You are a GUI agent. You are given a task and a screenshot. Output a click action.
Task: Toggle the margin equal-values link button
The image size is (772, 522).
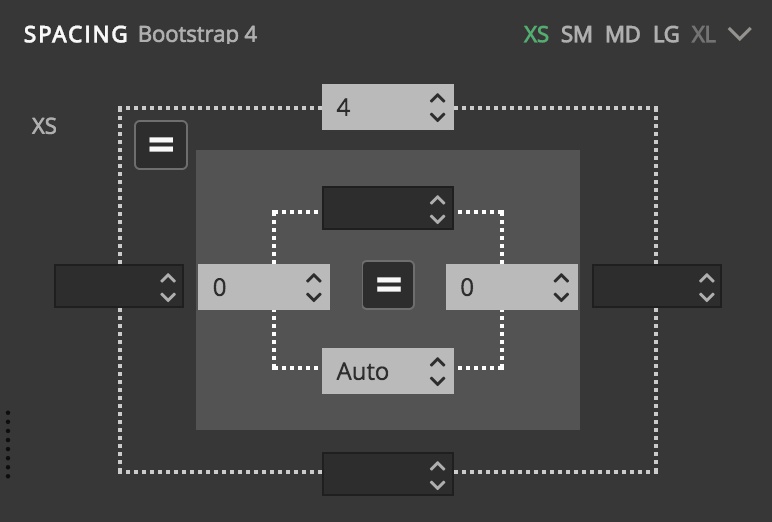[161, 145]
